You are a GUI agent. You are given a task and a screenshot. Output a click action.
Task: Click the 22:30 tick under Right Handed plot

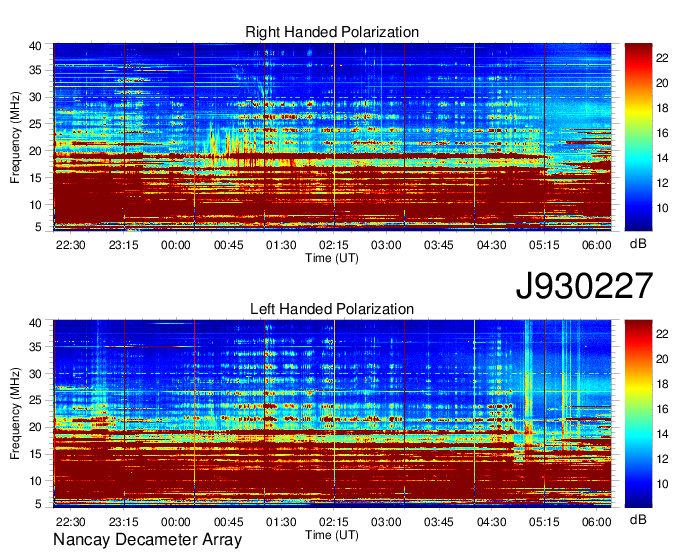coord(71,245)
